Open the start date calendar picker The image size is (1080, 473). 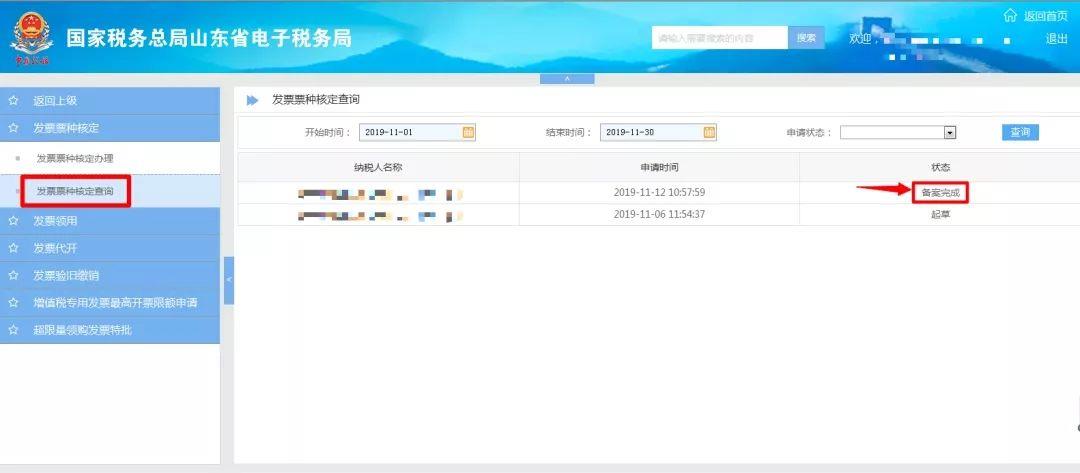tap(468, 132)
